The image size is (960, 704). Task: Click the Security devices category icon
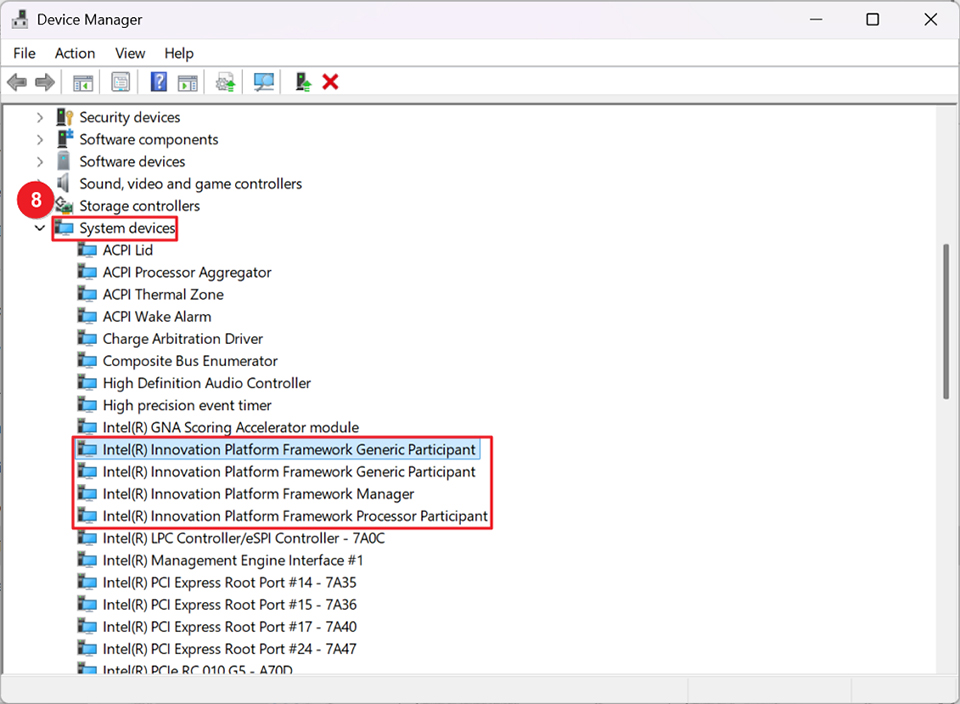point(65,117)
